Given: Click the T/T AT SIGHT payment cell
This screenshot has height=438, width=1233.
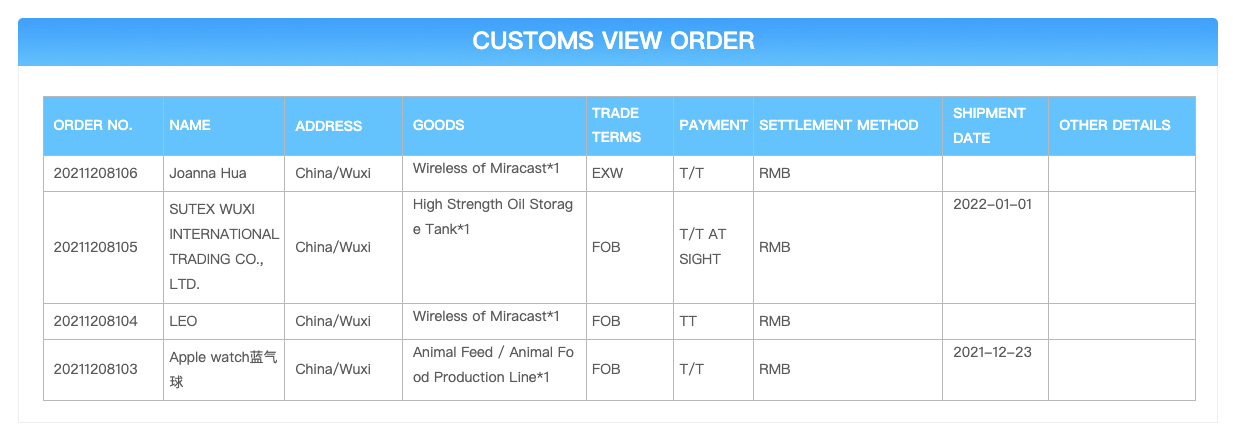Looking at the screenshot, I should 713,247.
